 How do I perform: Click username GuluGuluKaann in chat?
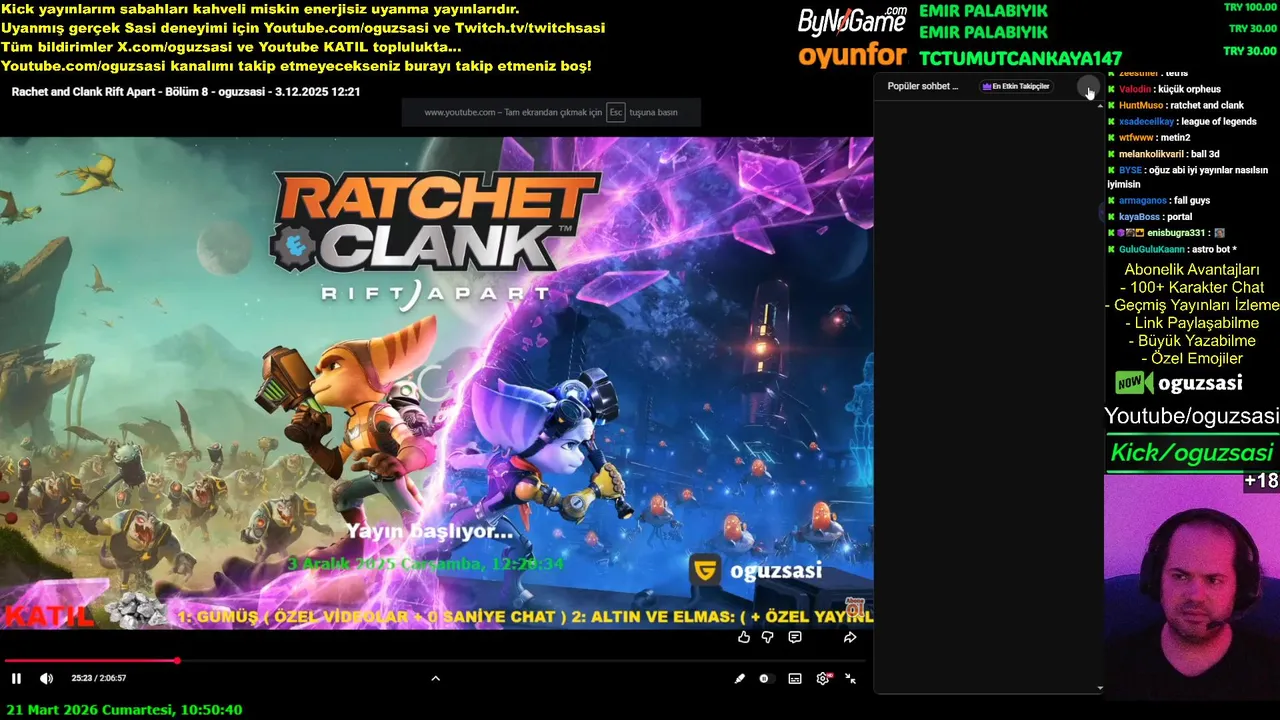point(1152,249)
